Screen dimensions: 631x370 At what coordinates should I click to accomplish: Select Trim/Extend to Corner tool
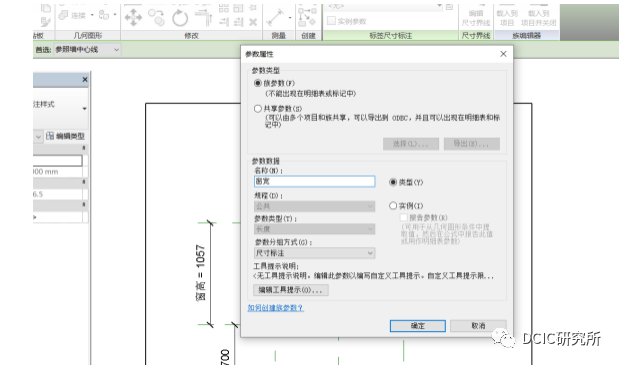pyautogui.click(x=204, y=17)
